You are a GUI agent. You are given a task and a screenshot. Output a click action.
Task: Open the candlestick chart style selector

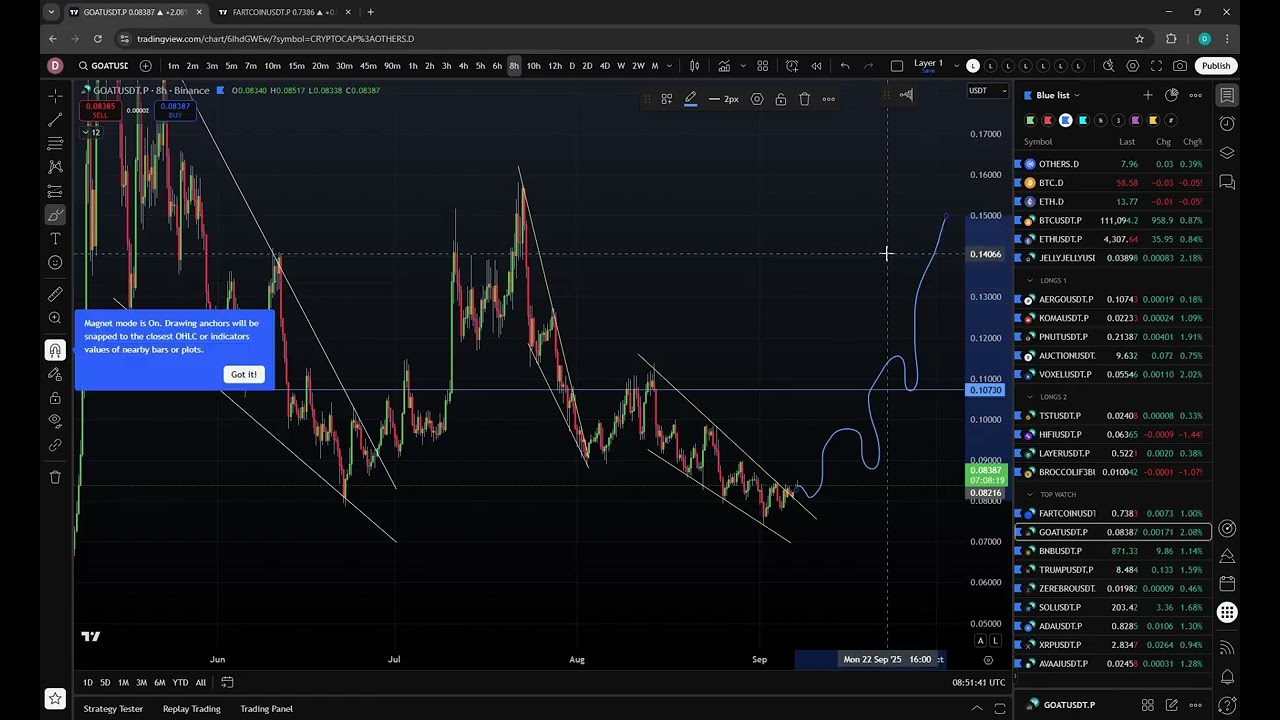(695, 66)
